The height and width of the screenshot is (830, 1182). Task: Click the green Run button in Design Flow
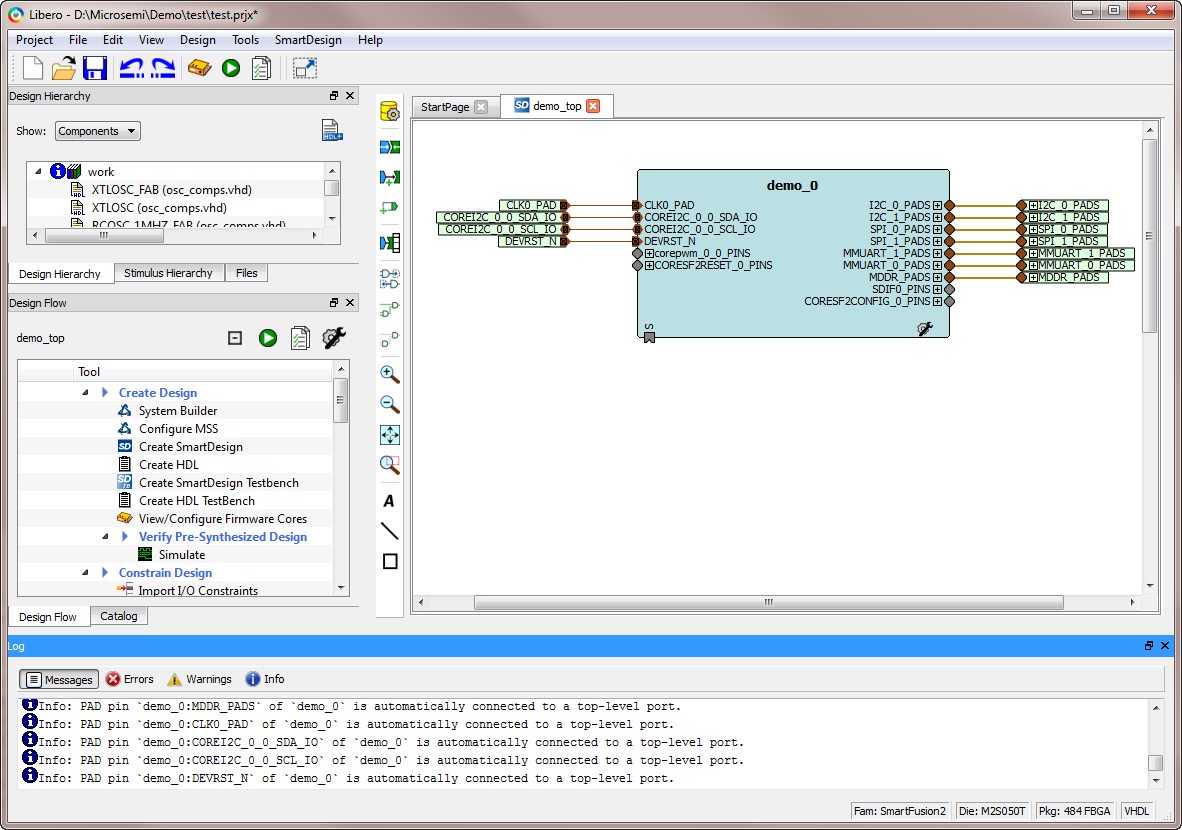(x=267, y=338)
